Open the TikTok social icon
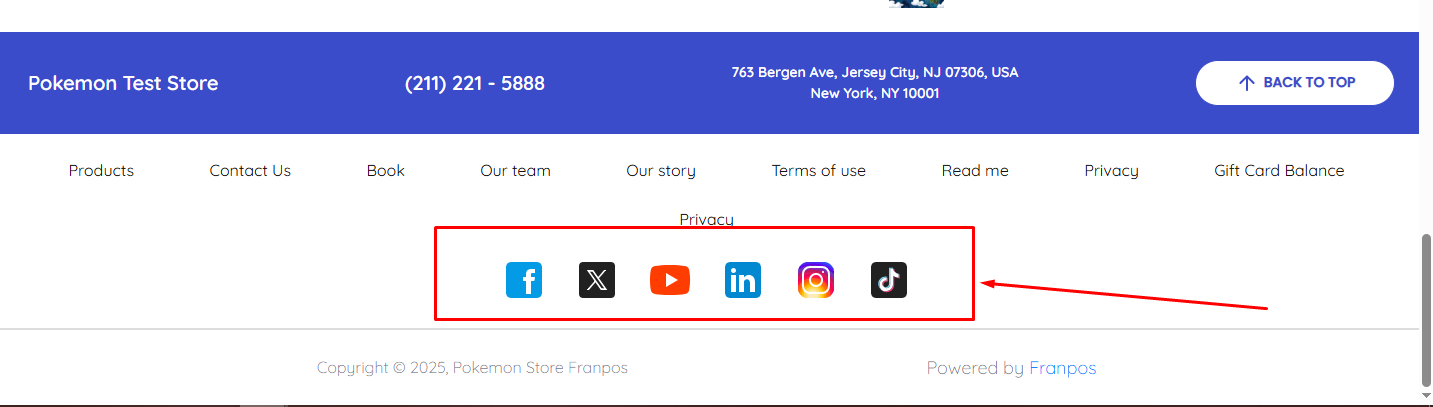This screenshot has width=1433, height=407. point(889,280)
